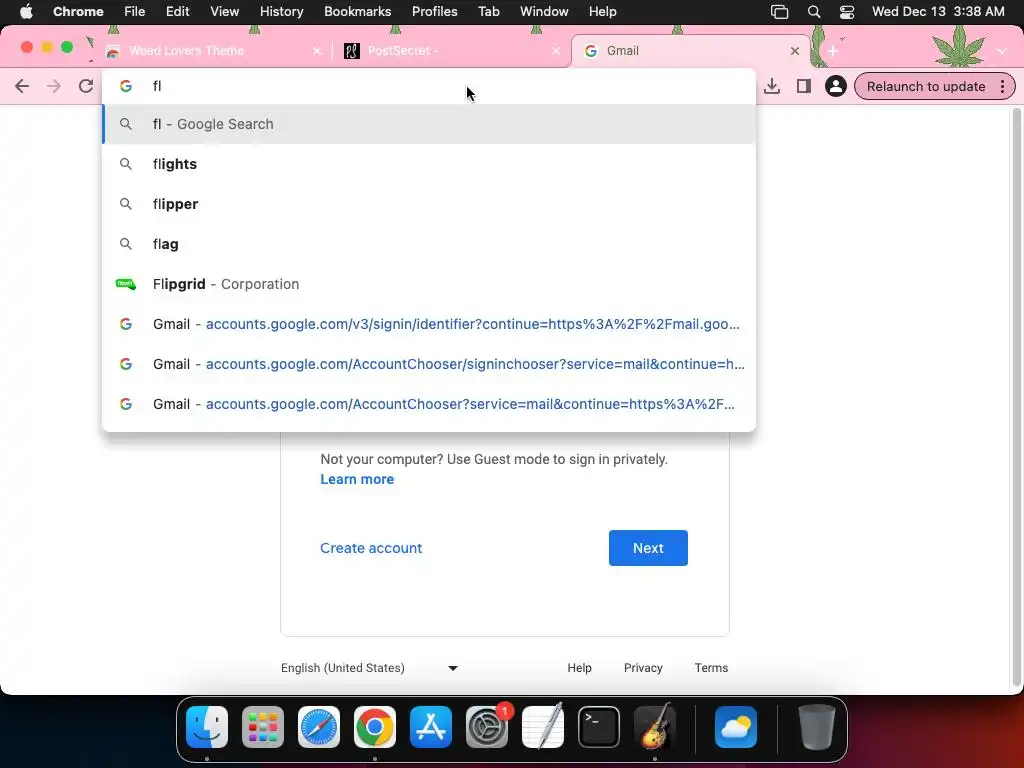The image size is (1024, 768).
Task: Select the Flipgrid Corporation suggestion
Action: coord(429,284)
